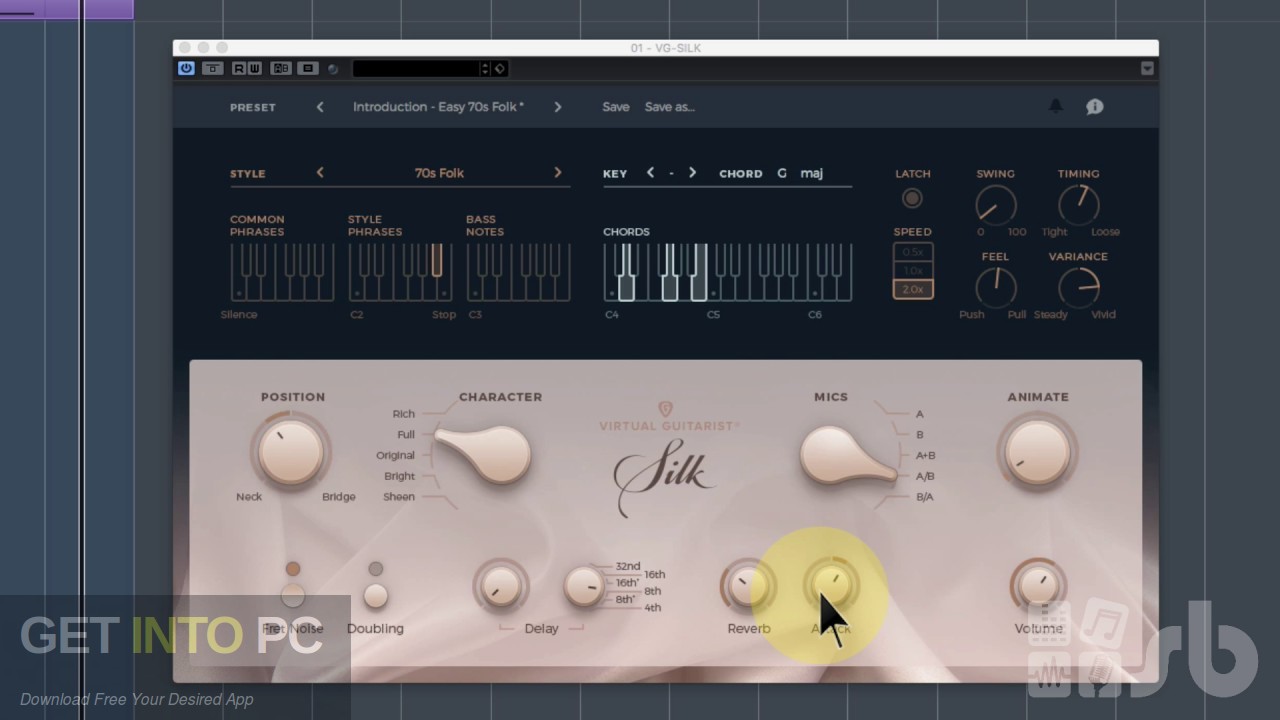This screenshot has width=1280, height=720.
Task: Click the Virtual Guitarist Silk logo
Action: [x=668, y=459]
